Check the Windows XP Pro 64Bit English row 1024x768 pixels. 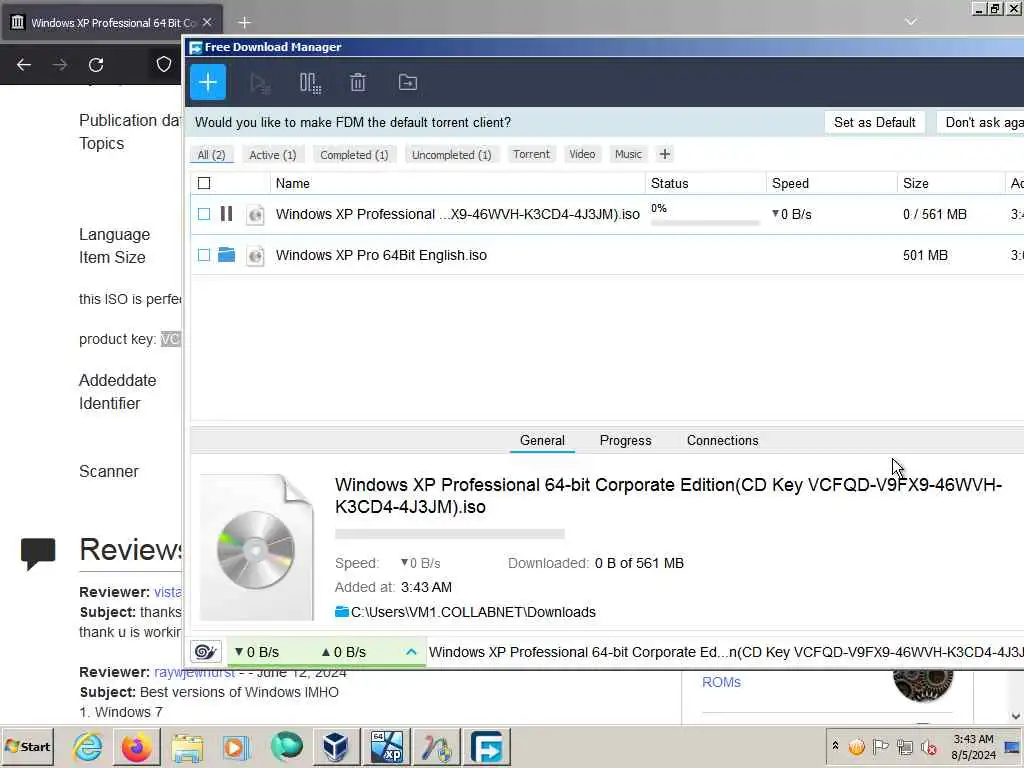[204, 255]
